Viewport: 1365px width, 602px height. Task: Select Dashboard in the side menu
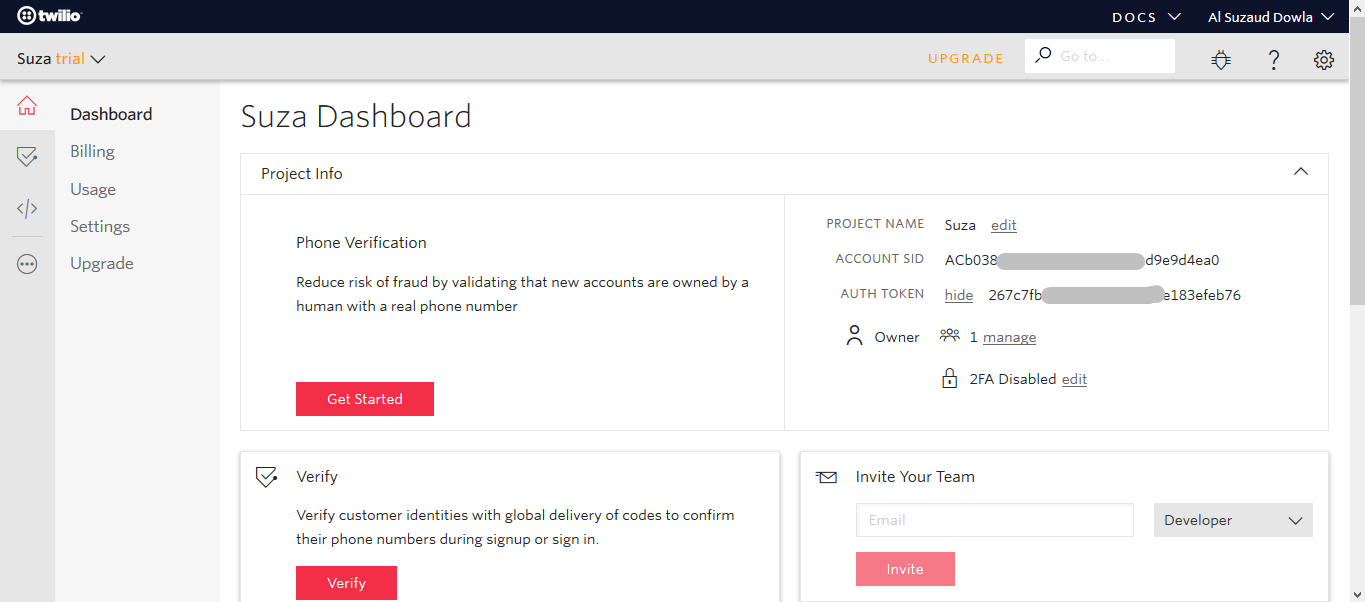pos(111,114)
